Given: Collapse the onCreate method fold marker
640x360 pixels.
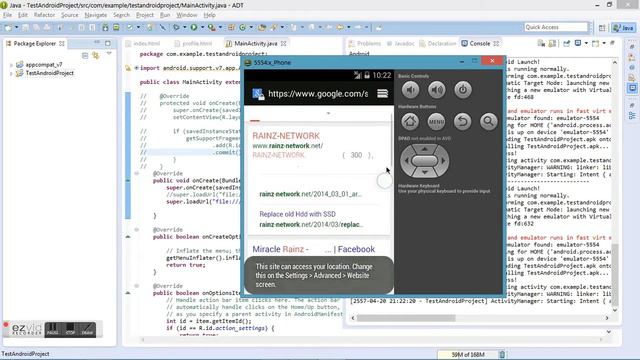Looking at the screenshot, I should coord(136,173).
